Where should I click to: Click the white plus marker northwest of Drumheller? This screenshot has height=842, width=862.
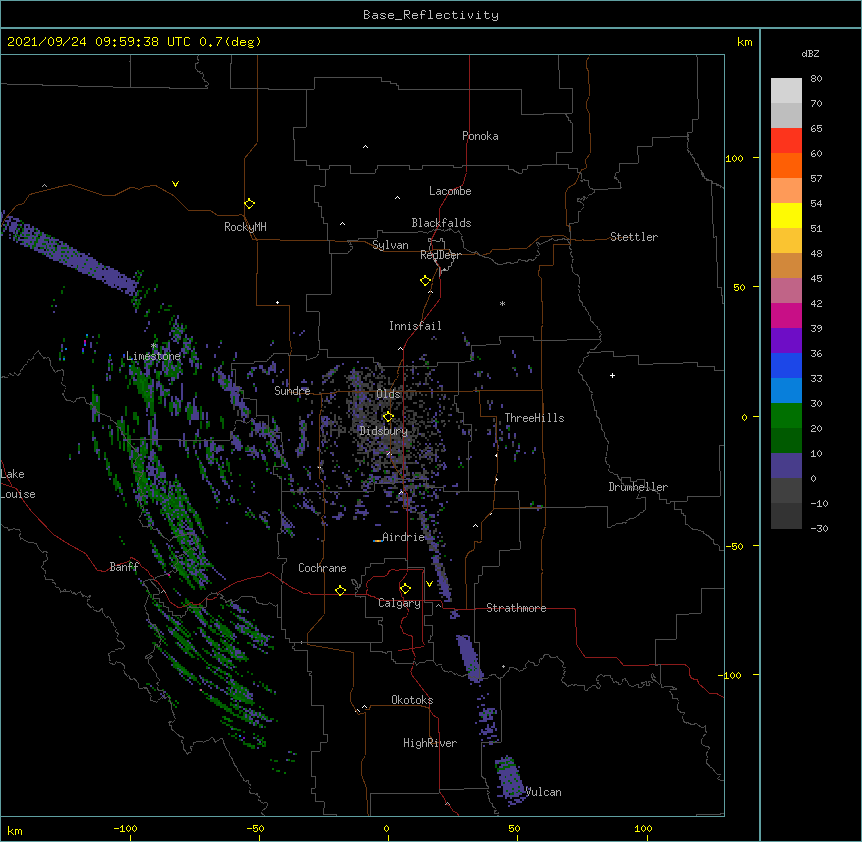pos(612,375)
